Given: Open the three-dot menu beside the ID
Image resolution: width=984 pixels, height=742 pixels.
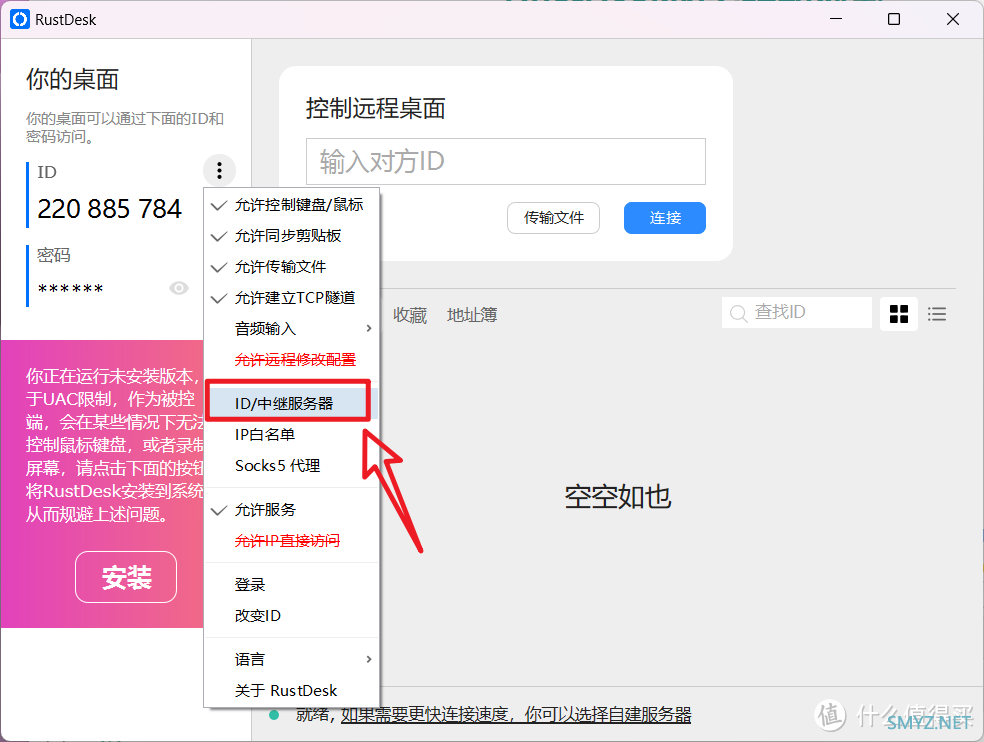Looking at the screenshot, I should (x=219, y=170).
